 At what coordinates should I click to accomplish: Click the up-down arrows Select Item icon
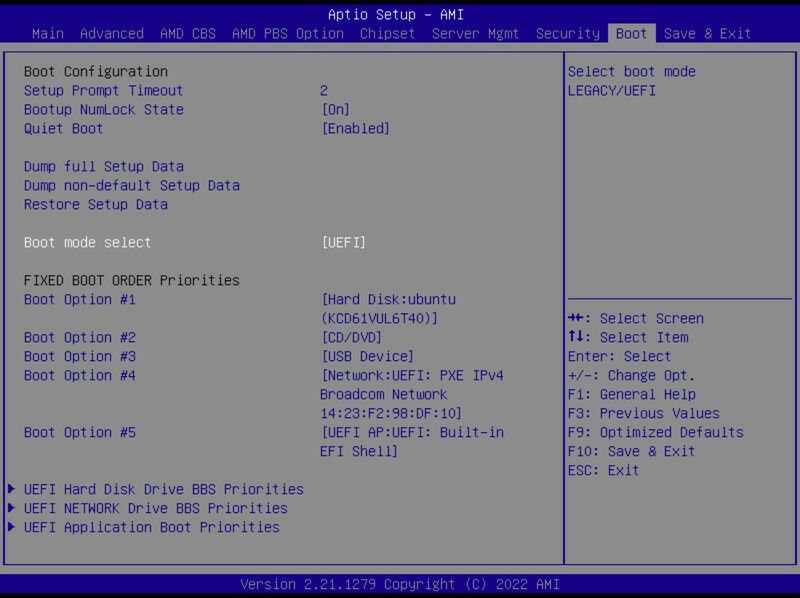(576, 337)
